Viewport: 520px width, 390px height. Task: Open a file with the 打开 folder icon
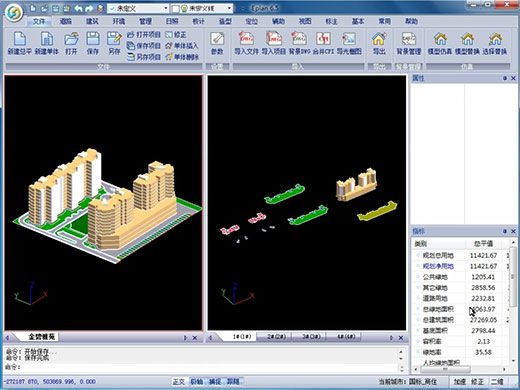pyautogui.click(x=71, y=43)
